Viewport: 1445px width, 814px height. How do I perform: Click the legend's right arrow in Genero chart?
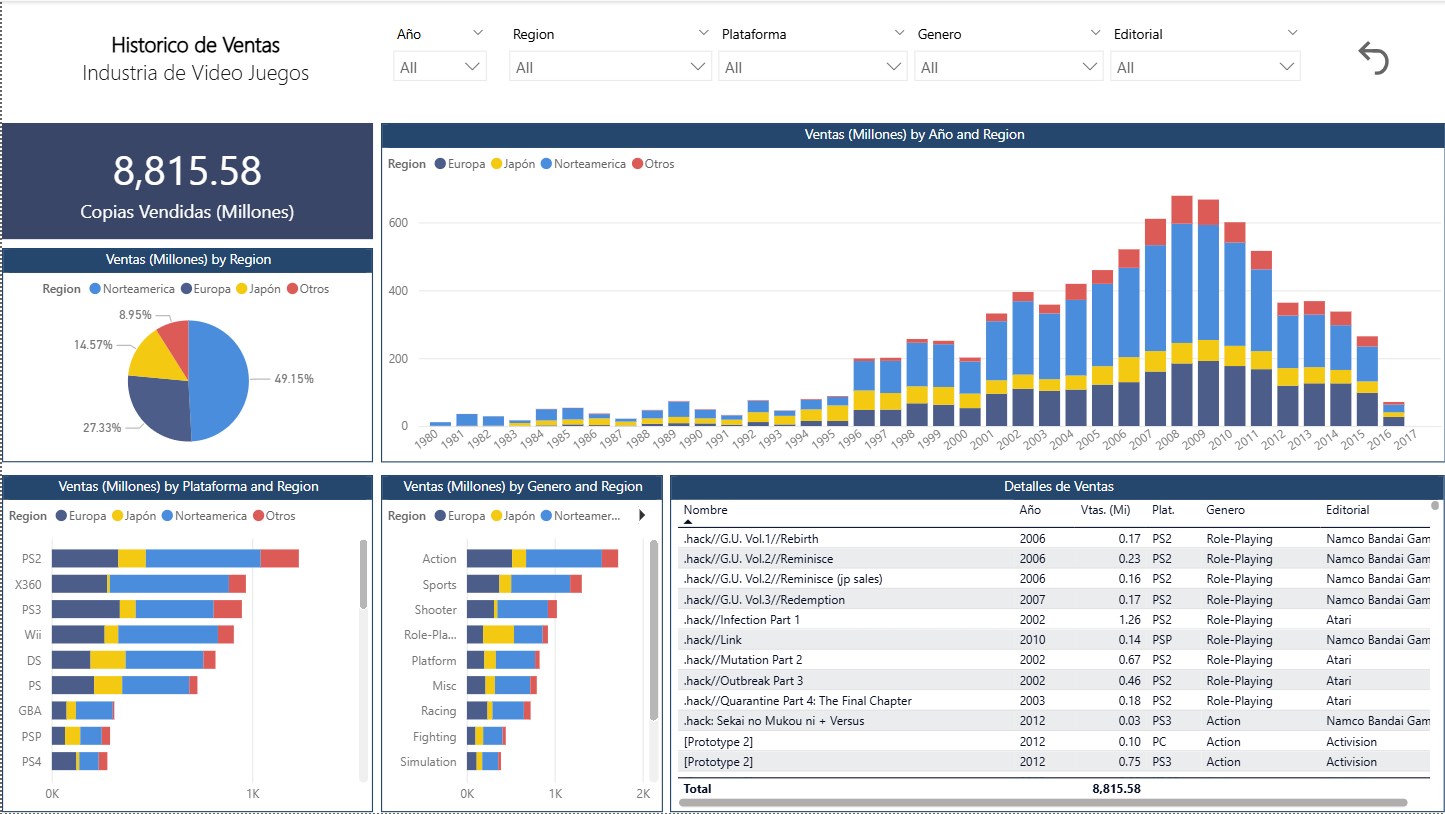[641, 516]
